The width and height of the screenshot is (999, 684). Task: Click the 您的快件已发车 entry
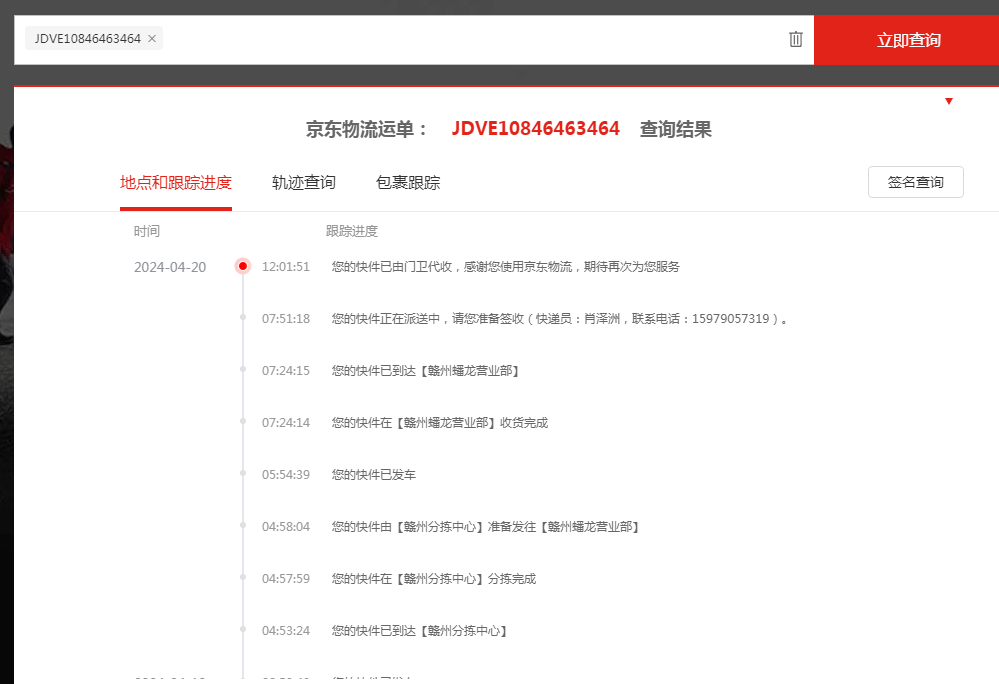click(x=373, y=475)
